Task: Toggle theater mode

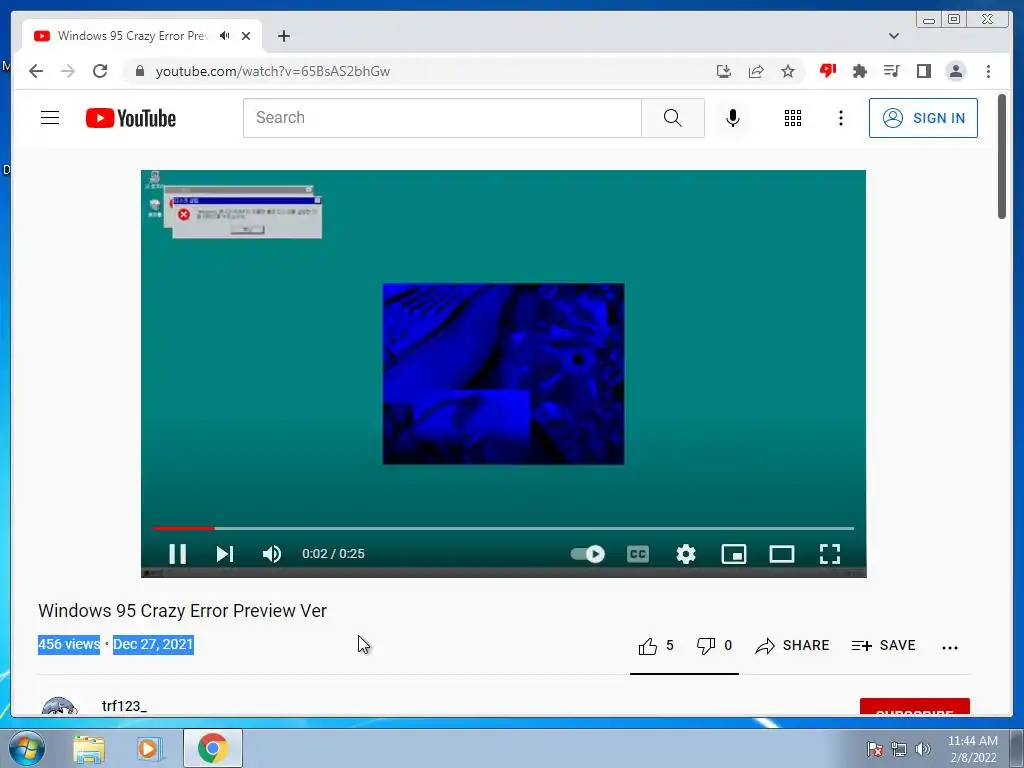Action: (x=782, y=554)
